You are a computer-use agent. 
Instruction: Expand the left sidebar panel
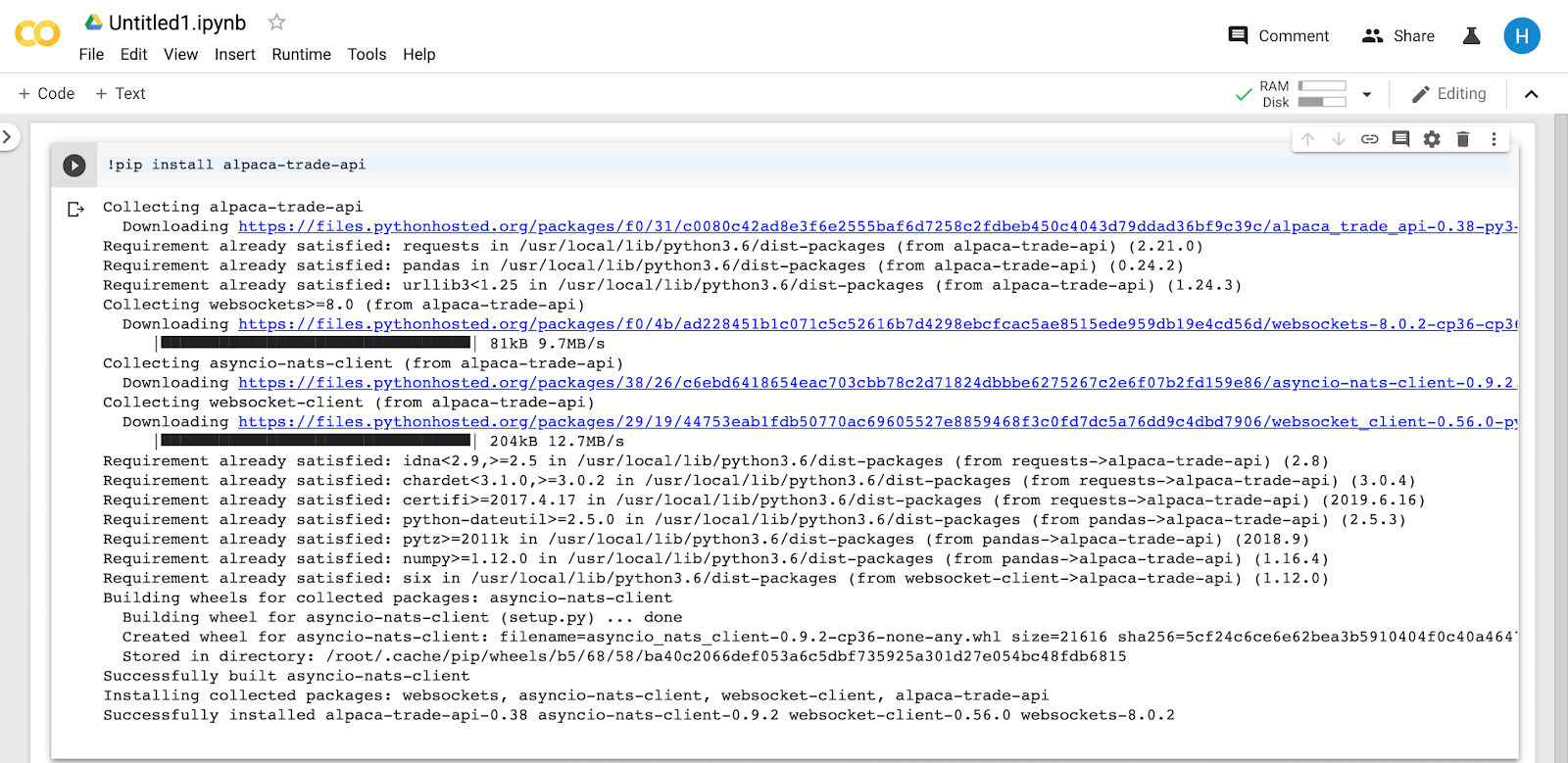click(x=7, y=136)
